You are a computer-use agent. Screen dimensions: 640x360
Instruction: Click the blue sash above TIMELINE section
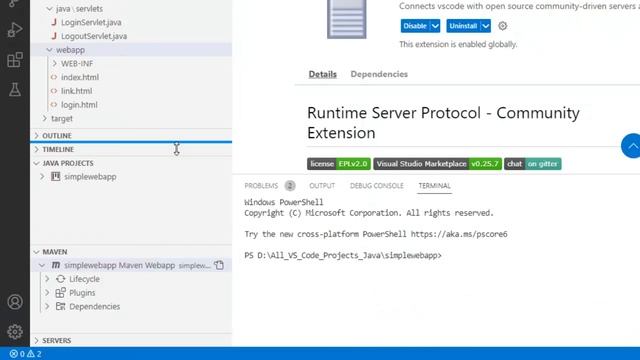[131, 142]
